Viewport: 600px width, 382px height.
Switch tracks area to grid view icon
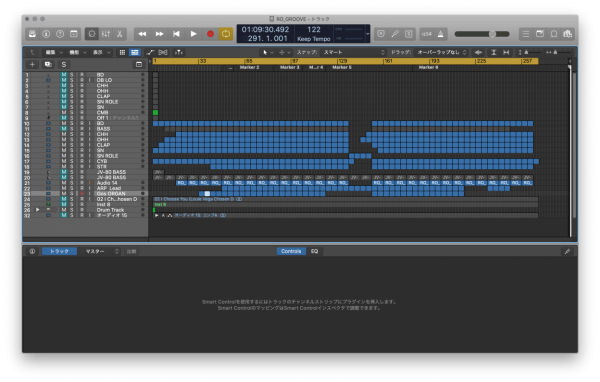pos(122,52)
